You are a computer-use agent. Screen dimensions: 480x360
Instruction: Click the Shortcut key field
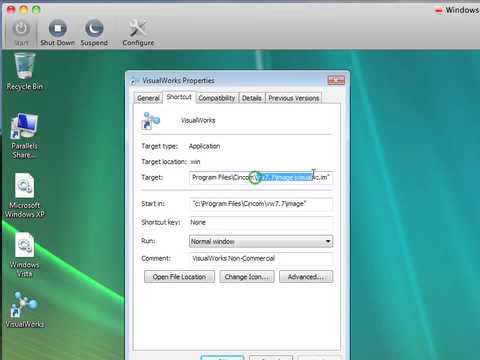click(261, 222)
